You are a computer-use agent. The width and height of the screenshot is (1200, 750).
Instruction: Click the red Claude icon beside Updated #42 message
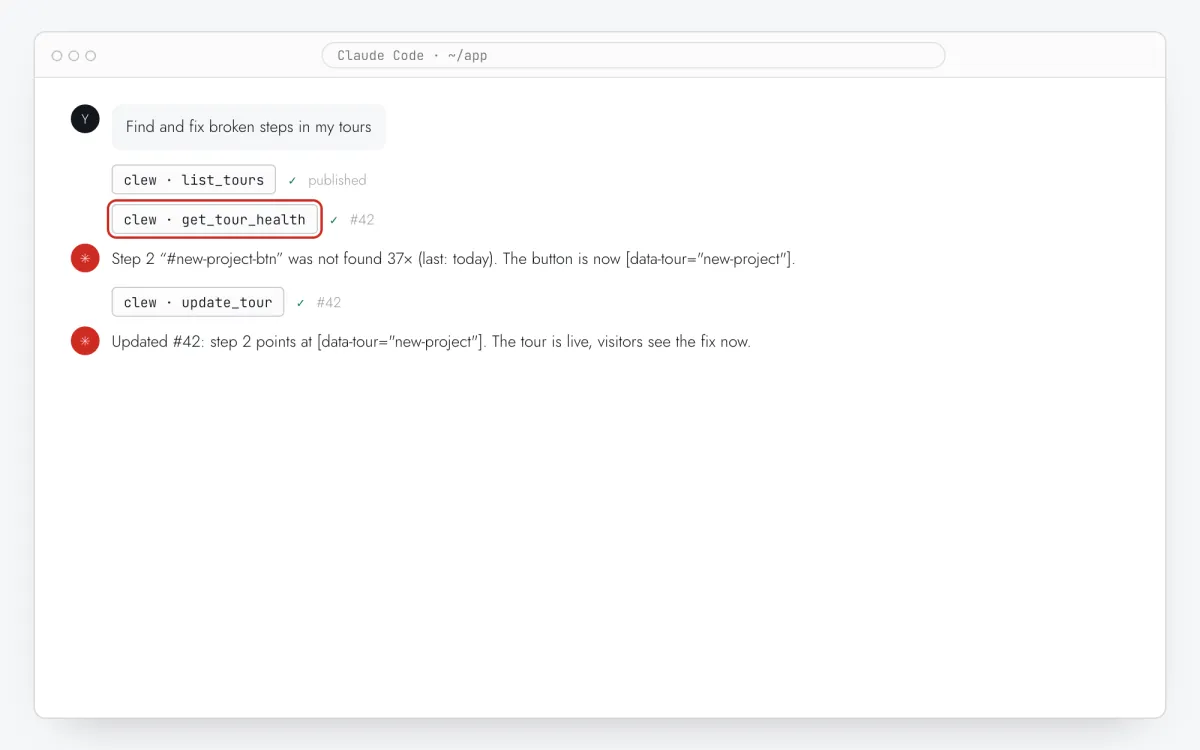[85, 342]
